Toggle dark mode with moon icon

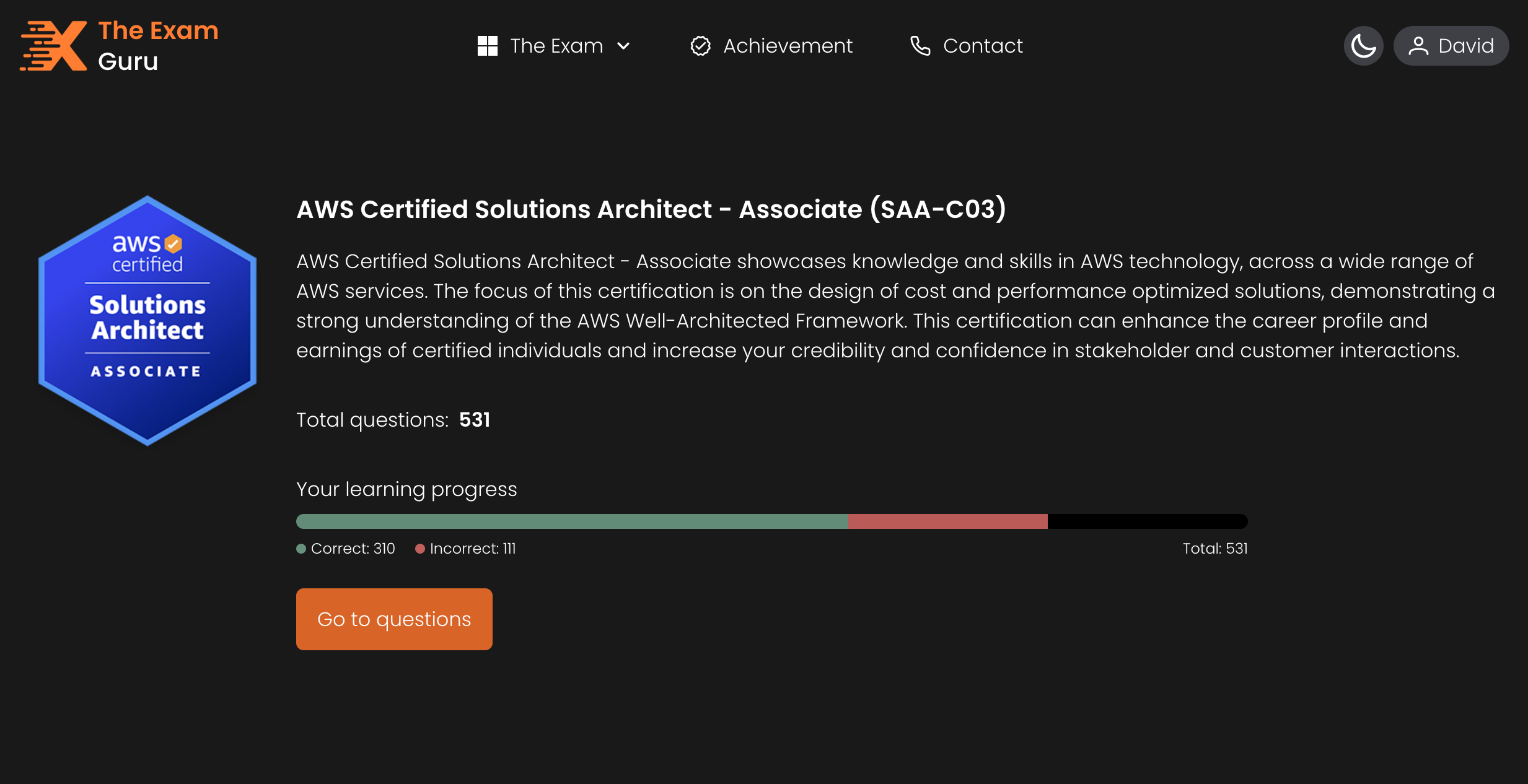pos(1363,46)
